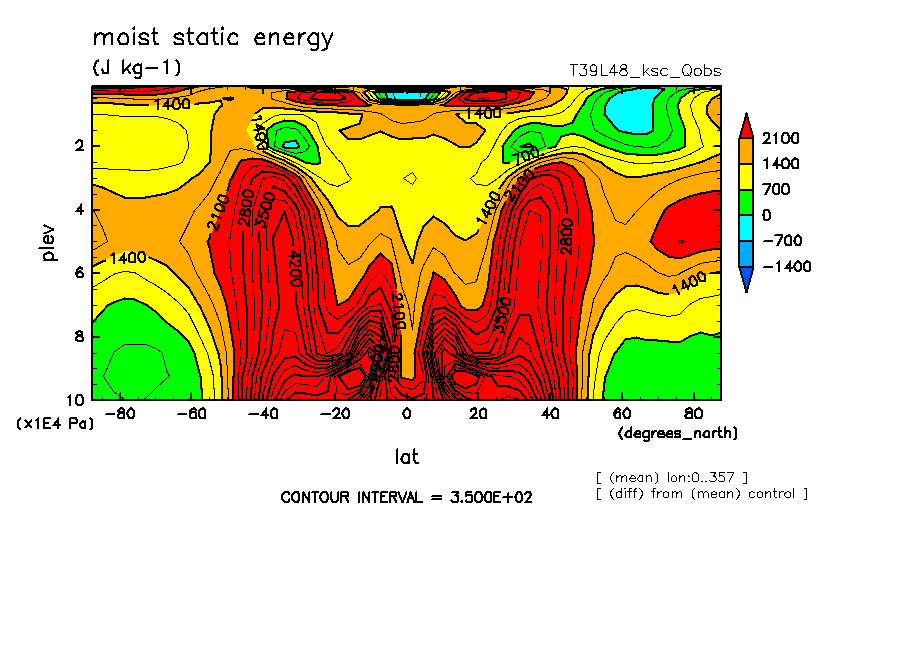904x654 pixels.
Task: Select the orange swatch in the color legend
Action: click(746, 150)
